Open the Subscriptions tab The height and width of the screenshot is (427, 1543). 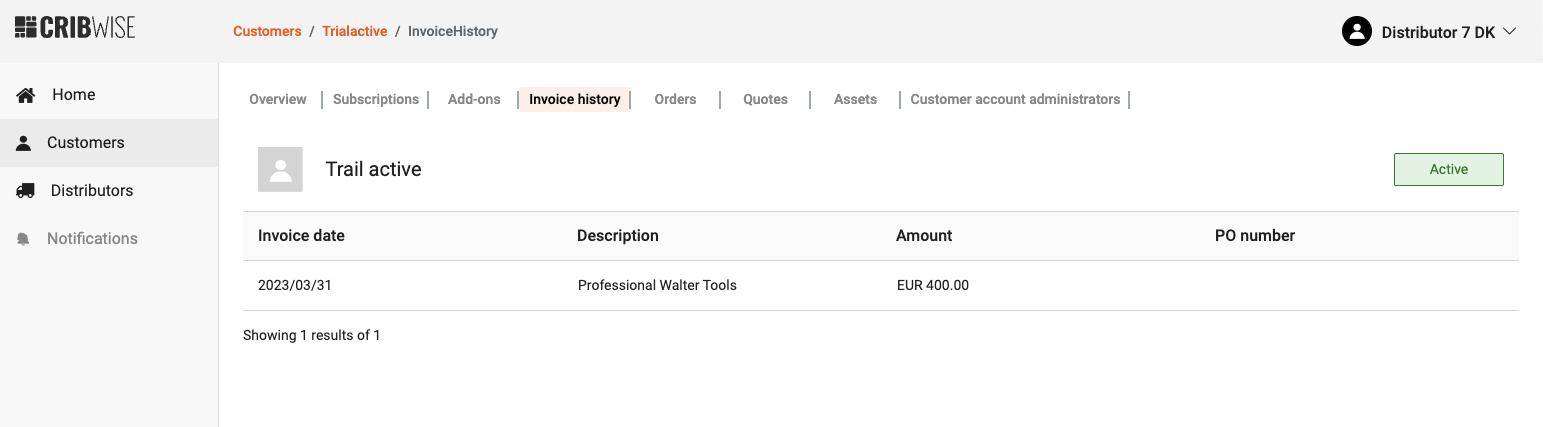375,99
